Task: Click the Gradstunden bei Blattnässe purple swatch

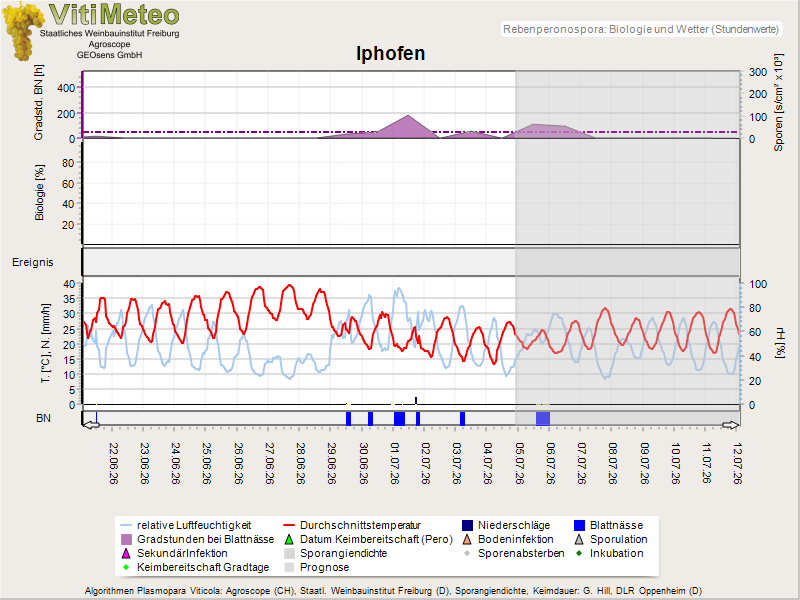Action: click(x=126, y=539)
